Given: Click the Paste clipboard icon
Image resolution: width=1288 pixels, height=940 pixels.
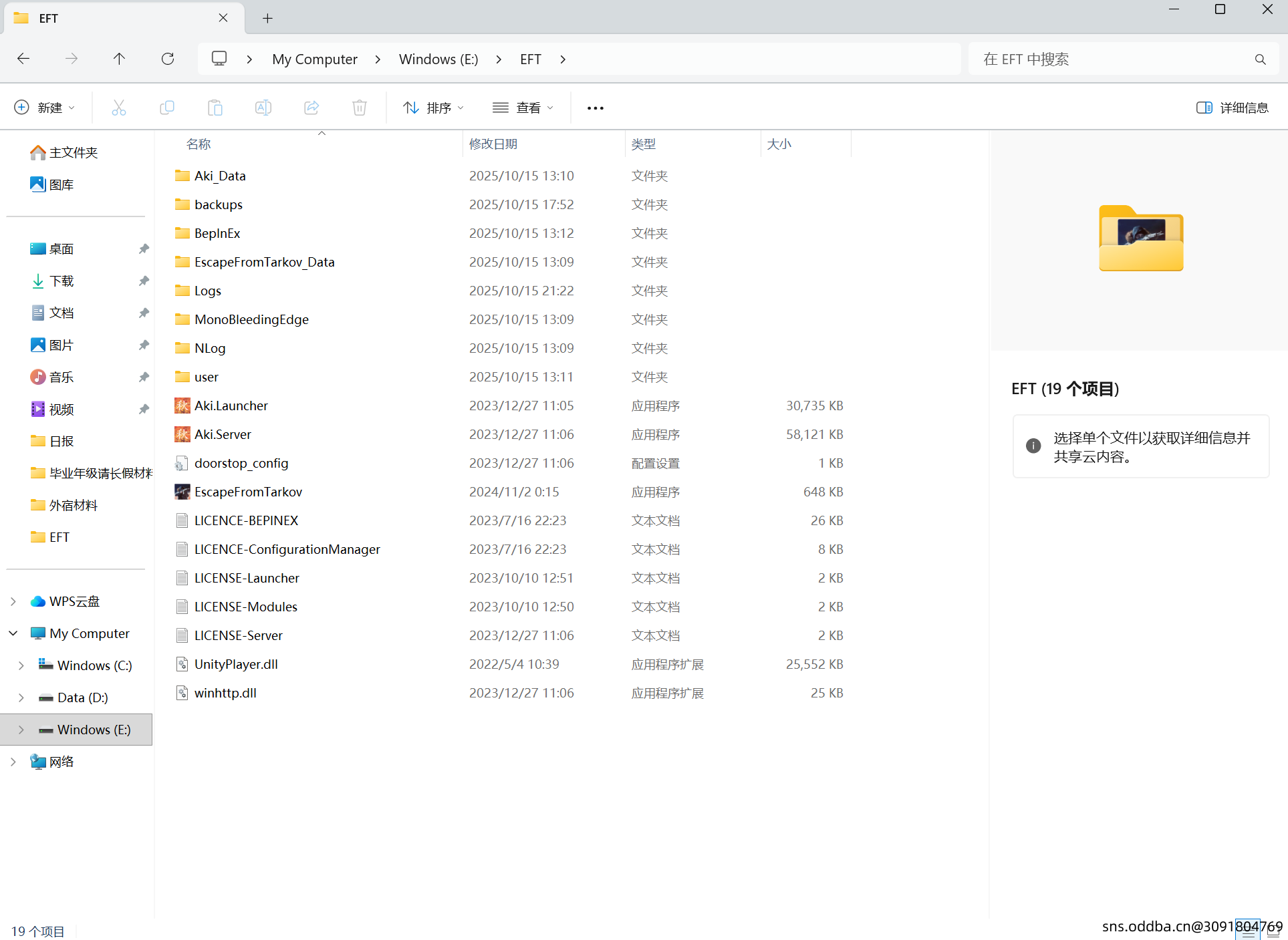Looking at the screenshot, I should pyautogui.click(x=215, y=108).
